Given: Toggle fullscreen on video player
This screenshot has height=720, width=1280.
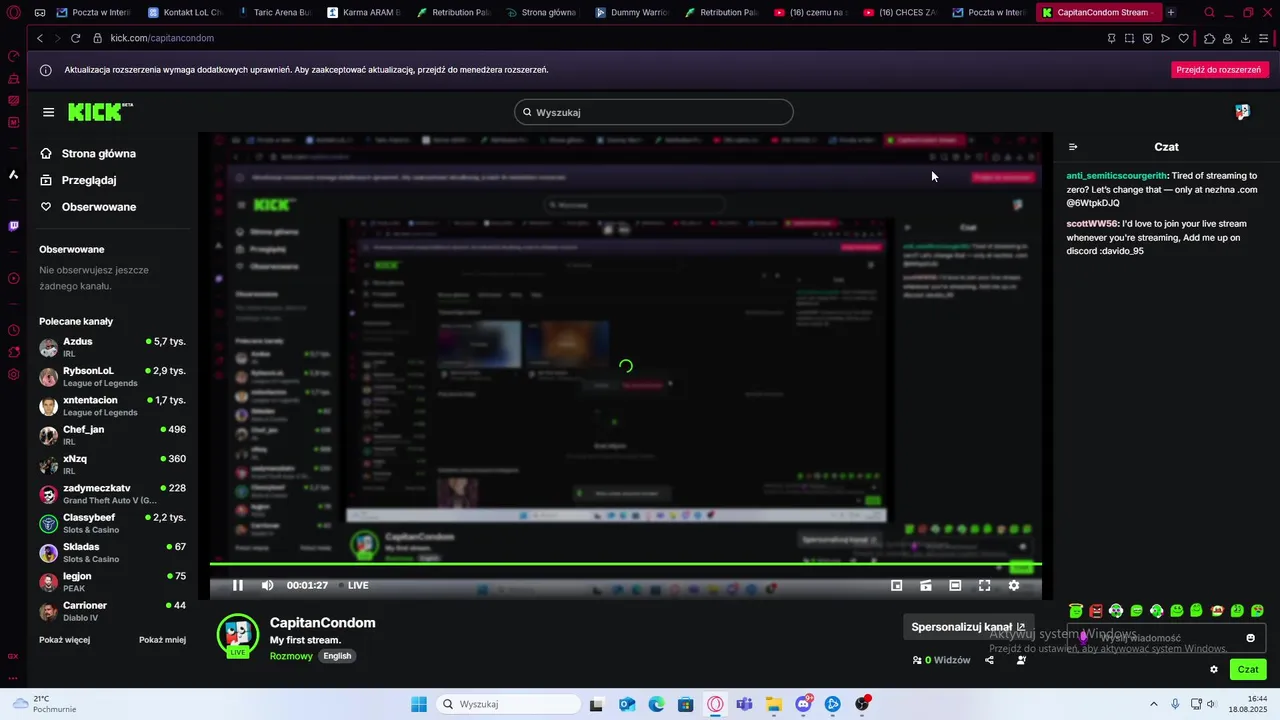Looking at the screenshot, I should click(984, 585).
